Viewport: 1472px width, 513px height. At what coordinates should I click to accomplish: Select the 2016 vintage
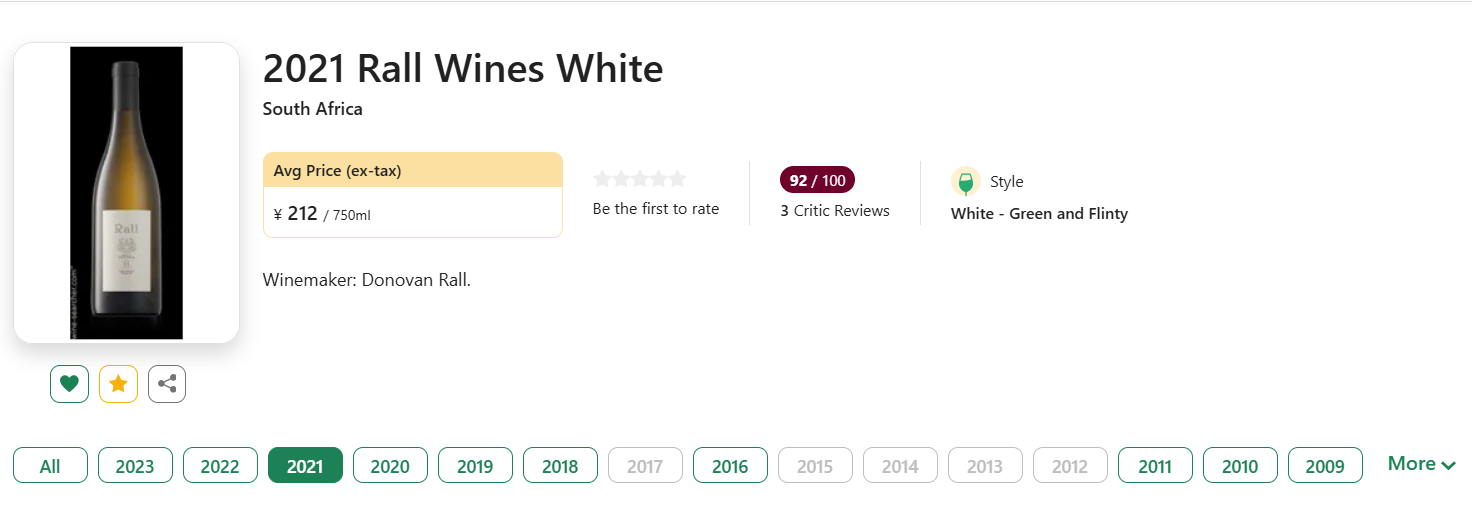pyautogui.click(x=730, y=466)
